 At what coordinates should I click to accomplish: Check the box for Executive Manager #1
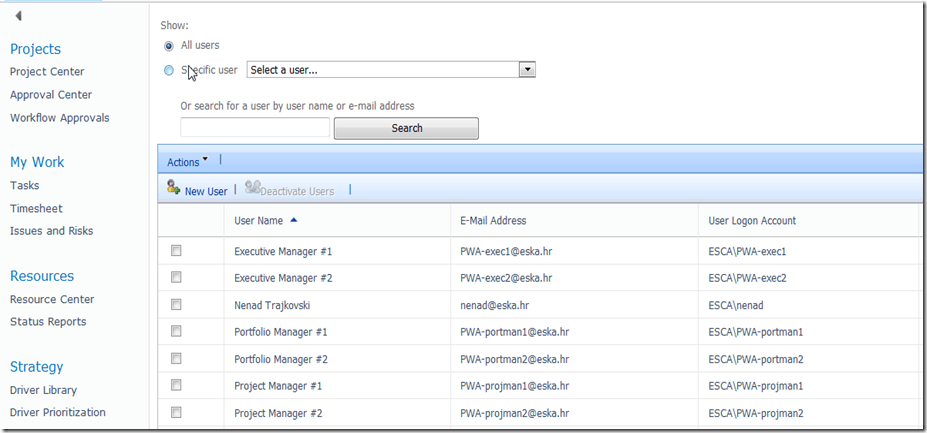(177, 251)
